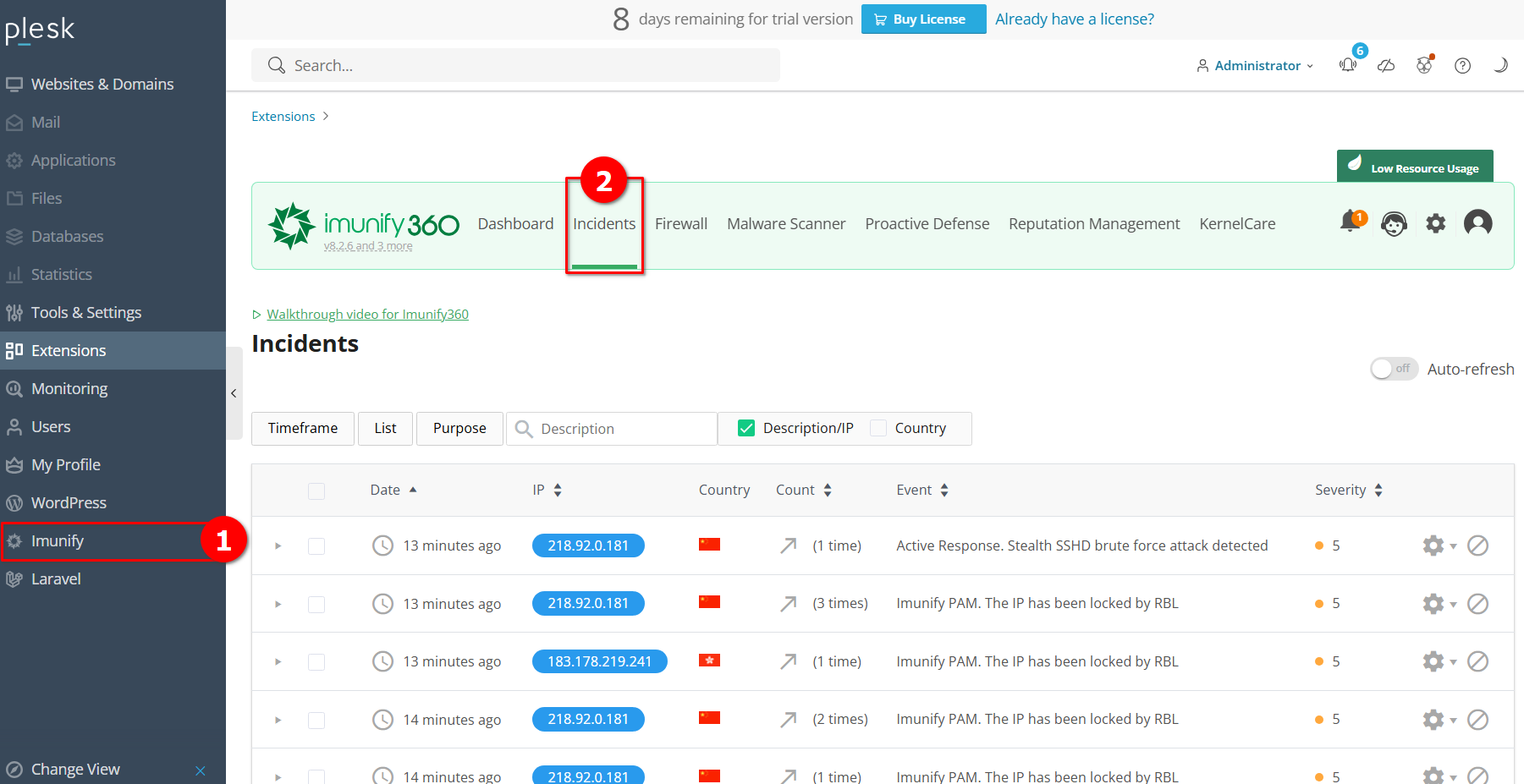Switch to the KernelCare tab
The height and width of the screenshot is (784, 1524).
click(1237, 223)
